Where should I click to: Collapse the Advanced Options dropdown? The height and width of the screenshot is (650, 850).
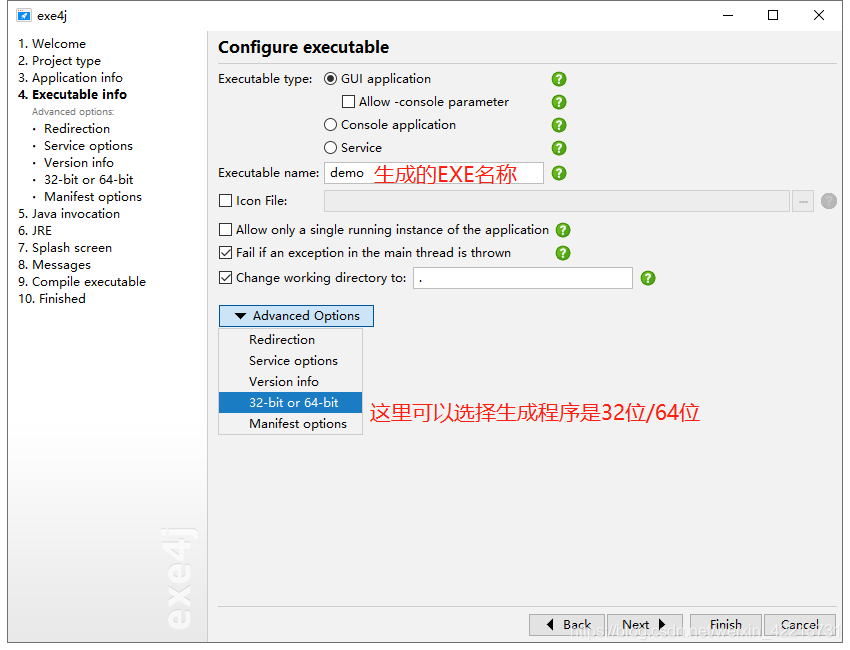click(x=296, y=316)
